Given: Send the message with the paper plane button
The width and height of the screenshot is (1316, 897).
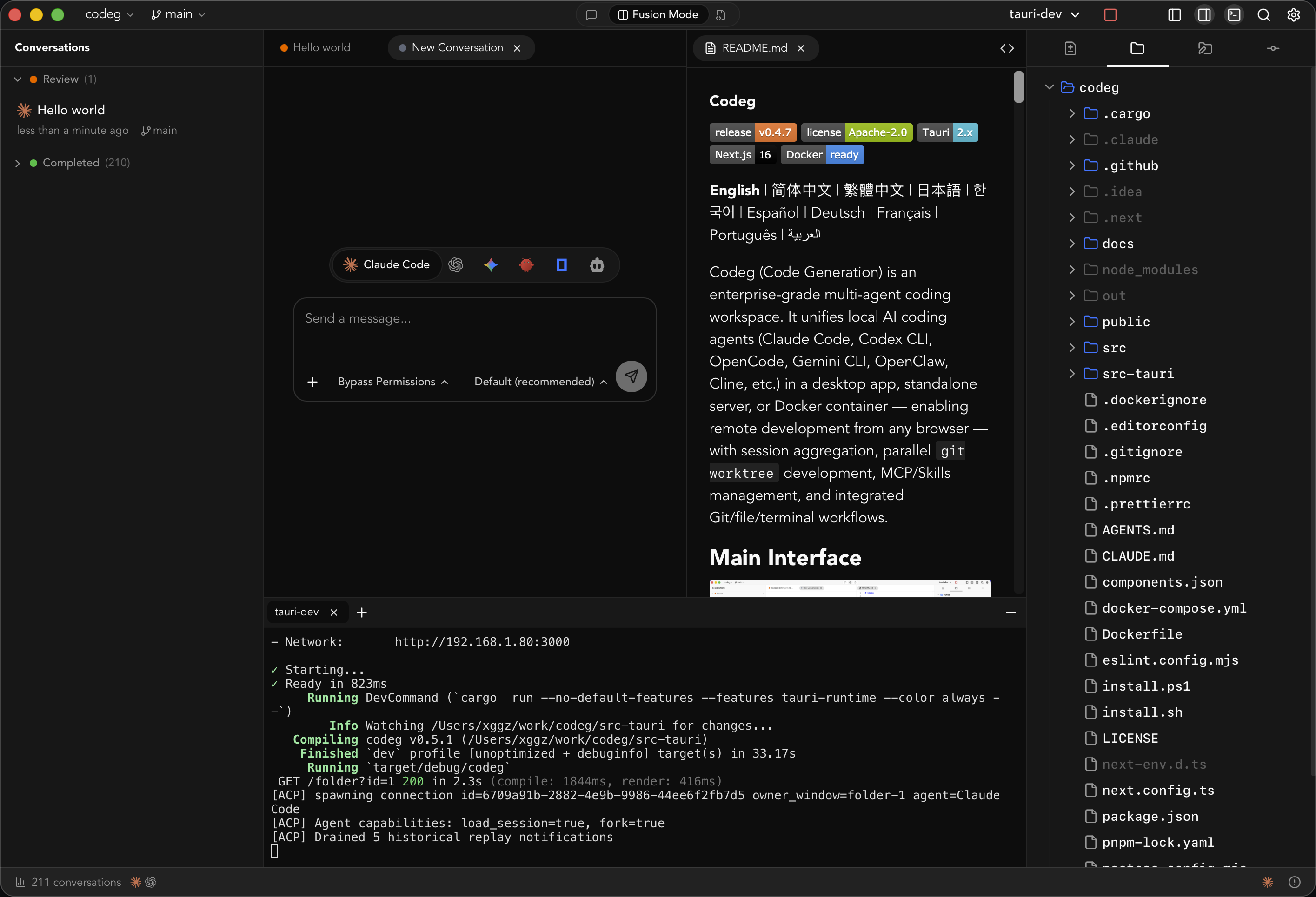Looking at the screenshot, I should (631, 376).
